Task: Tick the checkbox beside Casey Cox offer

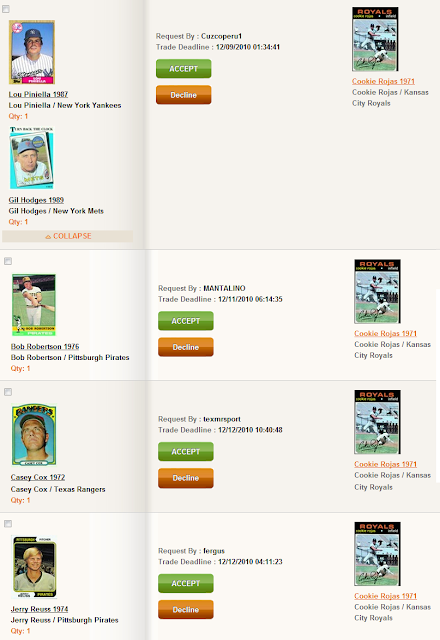Action: click(x=8, y=392)
